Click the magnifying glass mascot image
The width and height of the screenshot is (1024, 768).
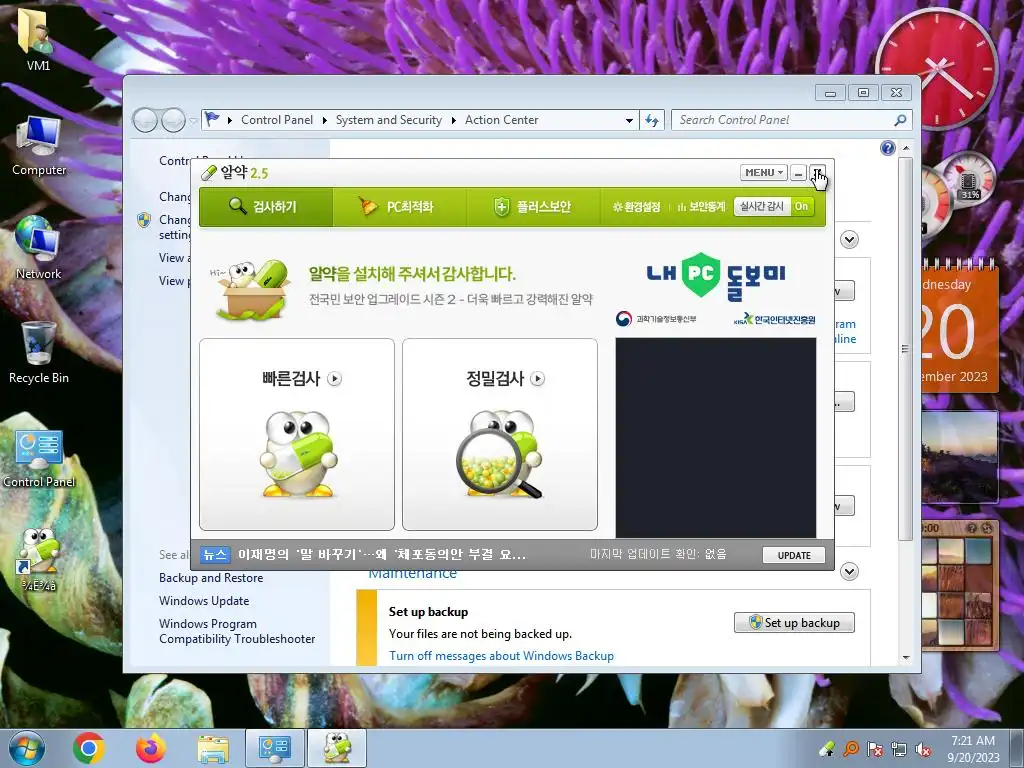(500, 455)
